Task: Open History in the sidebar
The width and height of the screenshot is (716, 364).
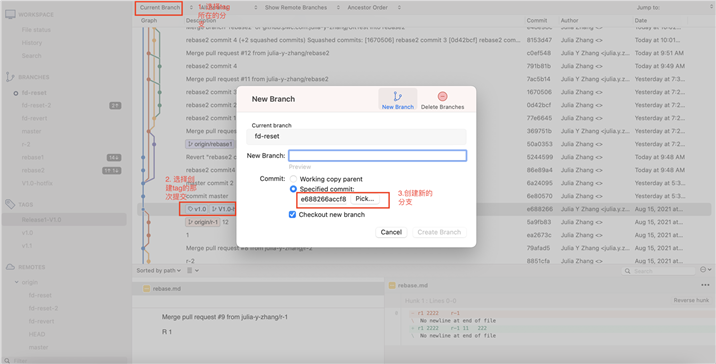Action: click(x=32, y=42)
